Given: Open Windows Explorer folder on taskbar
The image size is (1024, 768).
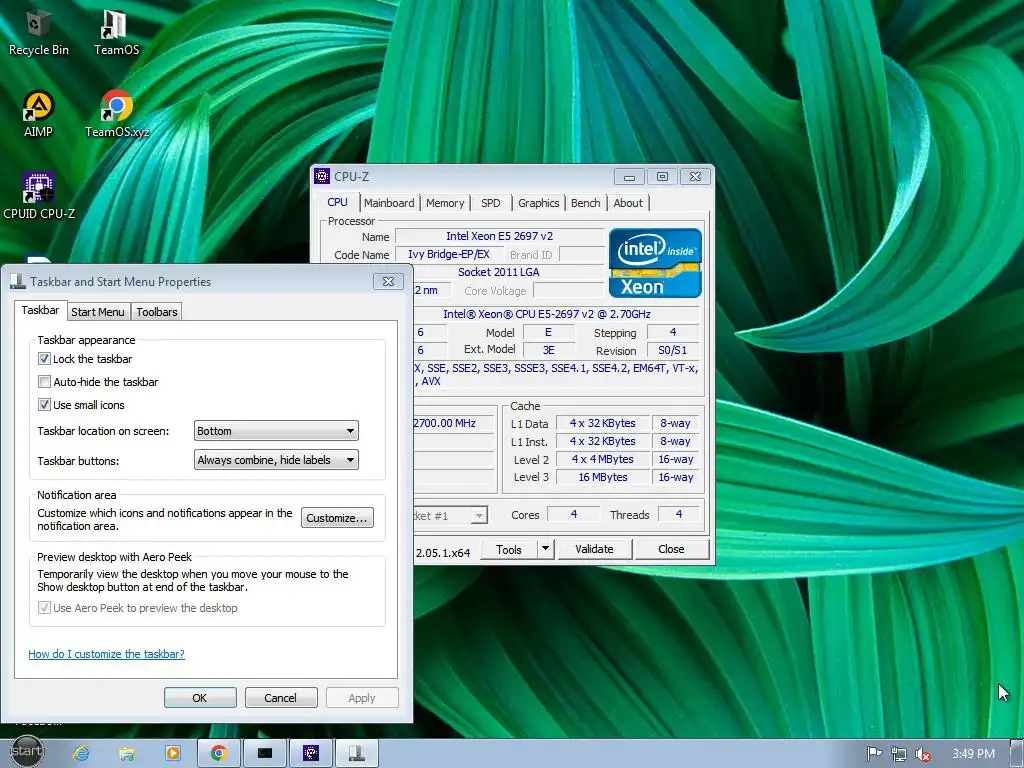Looking at the screenshot, I should click(x=127, y=754).
